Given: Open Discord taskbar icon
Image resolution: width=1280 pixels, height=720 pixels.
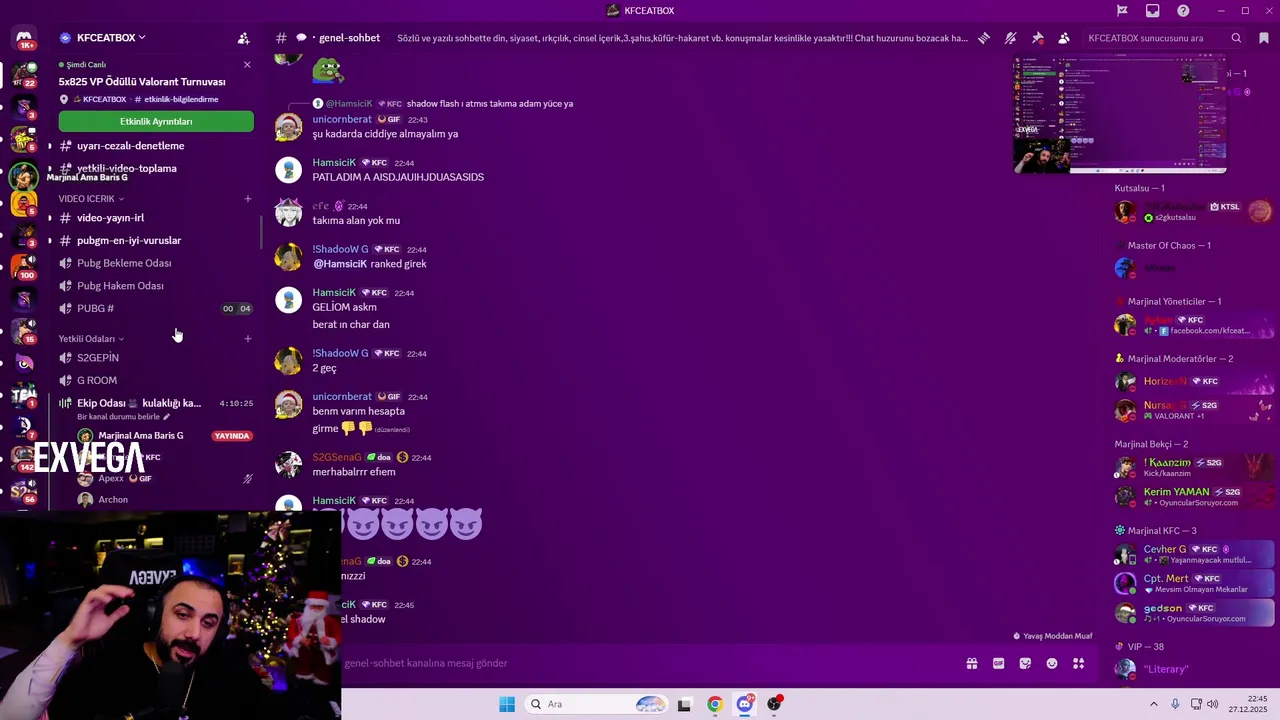Looking at the screenshot, I should pyautogui.click(x=745, y=704).
